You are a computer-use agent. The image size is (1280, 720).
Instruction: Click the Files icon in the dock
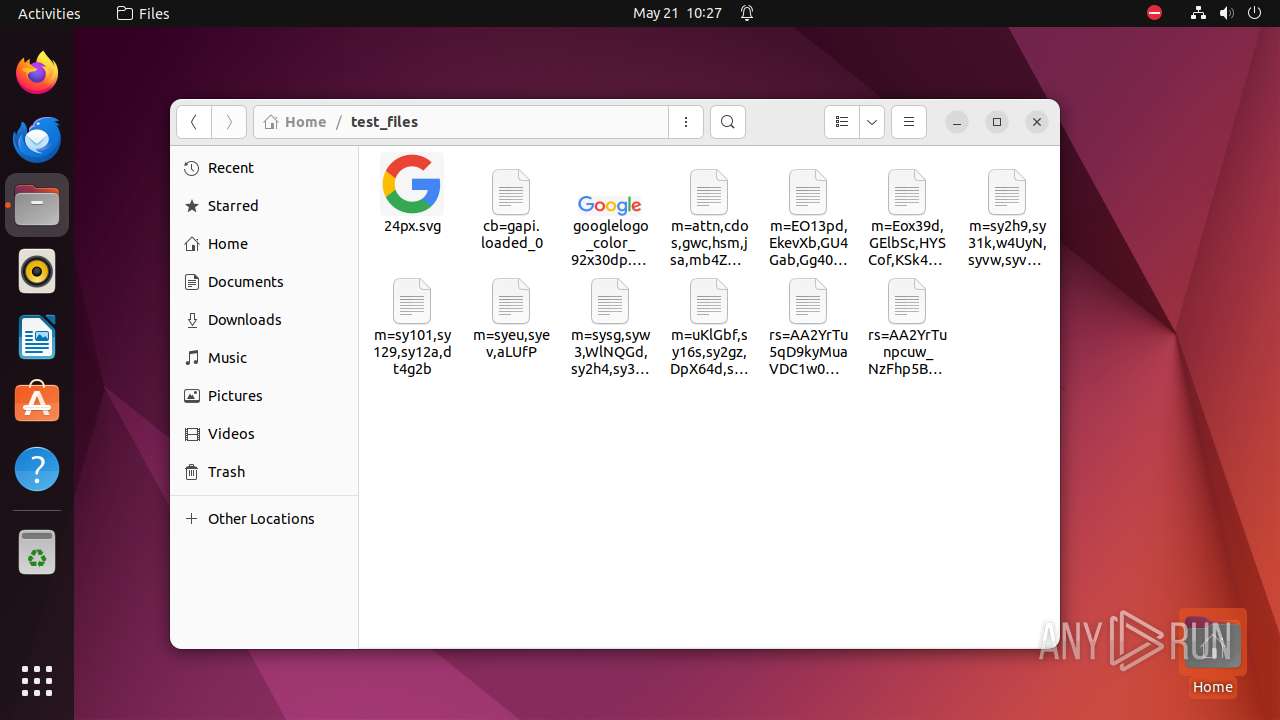[37, 205]
